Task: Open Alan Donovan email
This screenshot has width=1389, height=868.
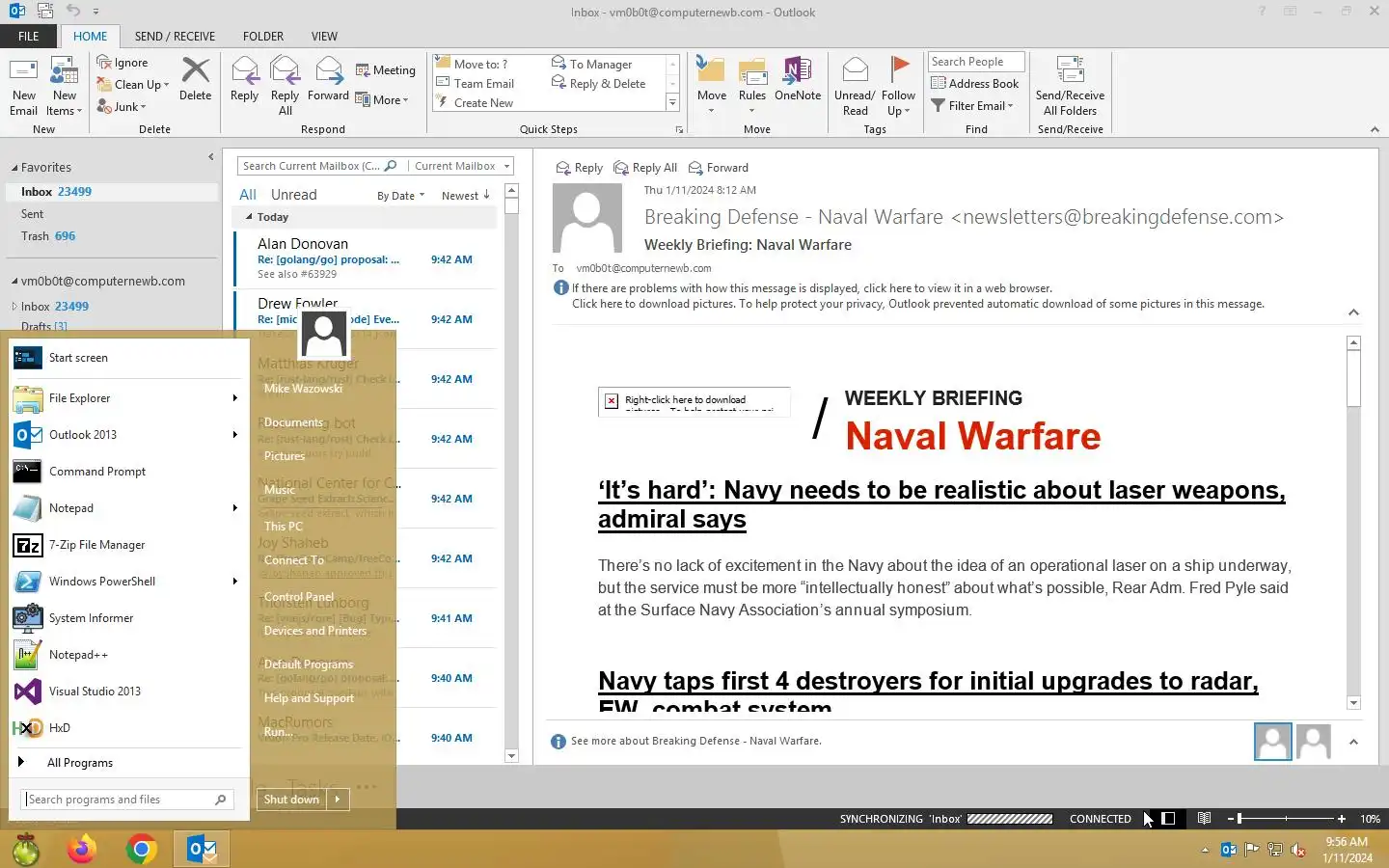Action: click(366, 258)
